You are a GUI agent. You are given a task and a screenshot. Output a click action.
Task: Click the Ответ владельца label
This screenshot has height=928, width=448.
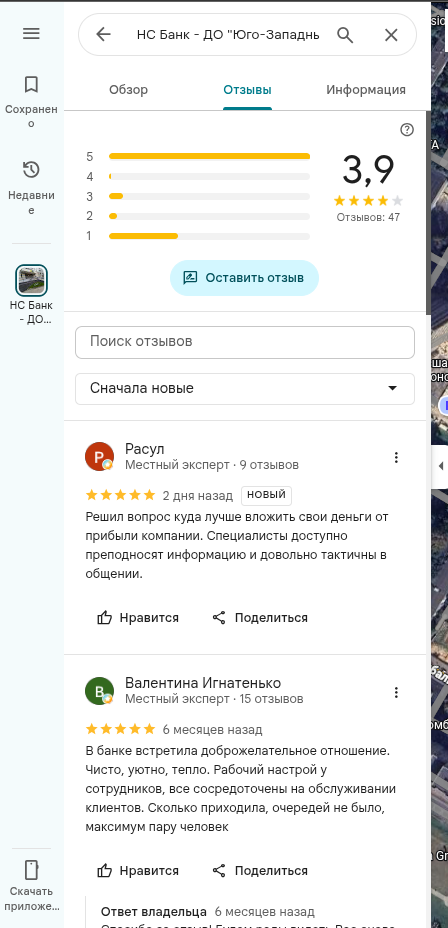pyautogui.click(x=154, y=911)
